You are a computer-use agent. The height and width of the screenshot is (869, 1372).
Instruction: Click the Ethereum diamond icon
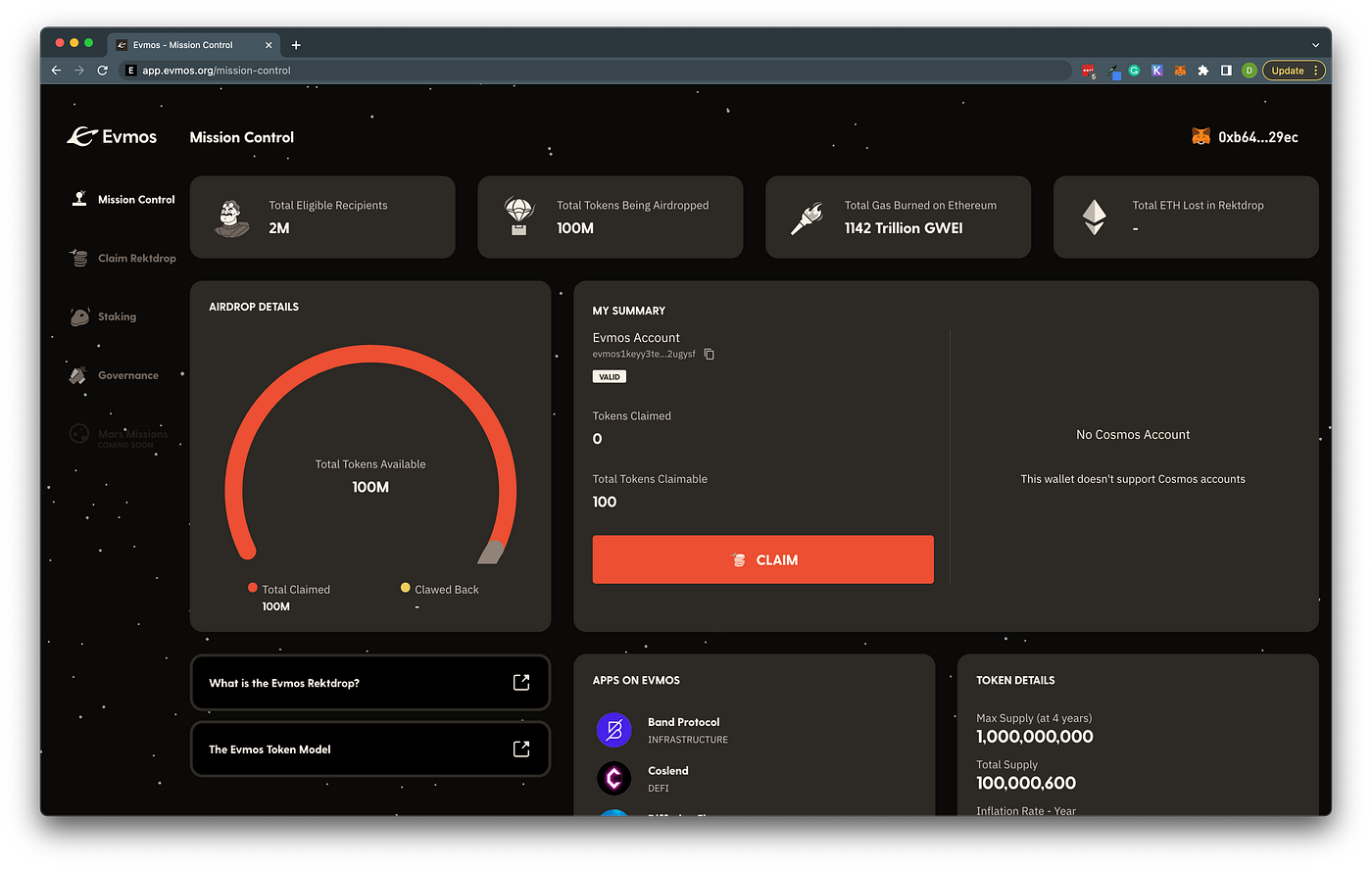click(1094, 217)
